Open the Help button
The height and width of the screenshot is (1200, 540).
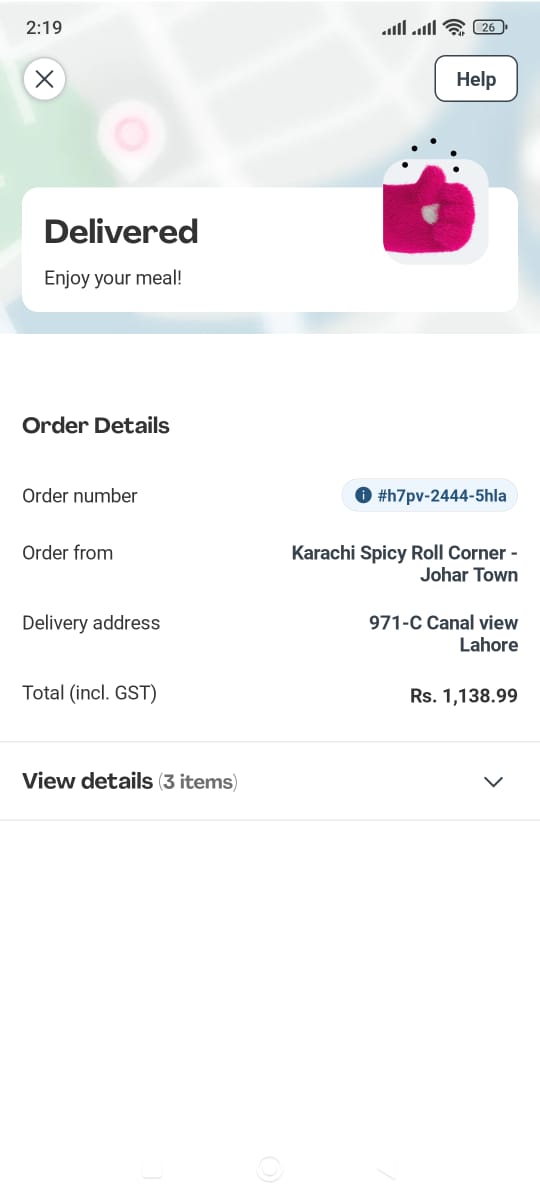click(x=476, y=79)
